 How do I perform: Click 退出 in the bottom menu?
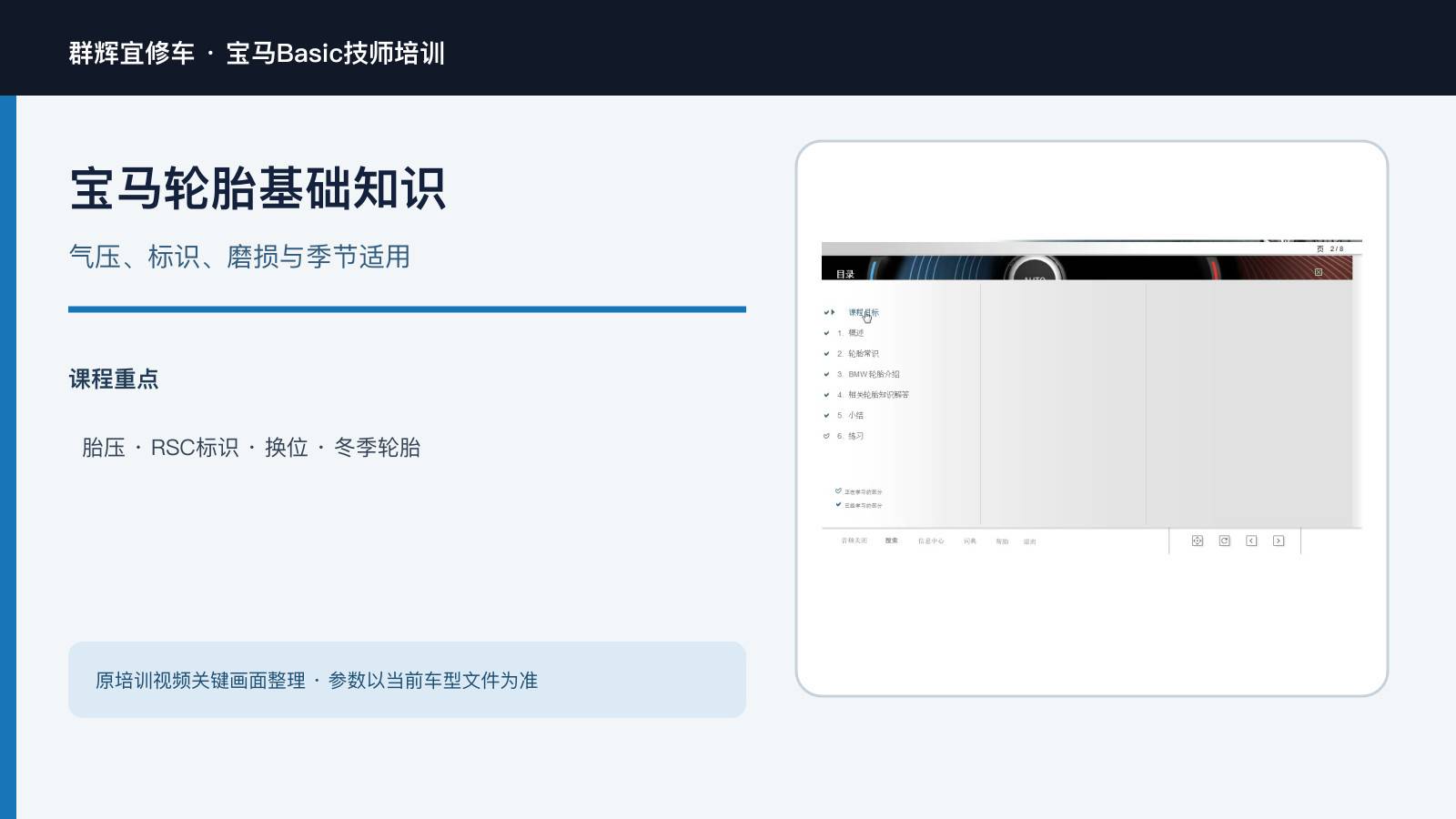click(1029, 541)
